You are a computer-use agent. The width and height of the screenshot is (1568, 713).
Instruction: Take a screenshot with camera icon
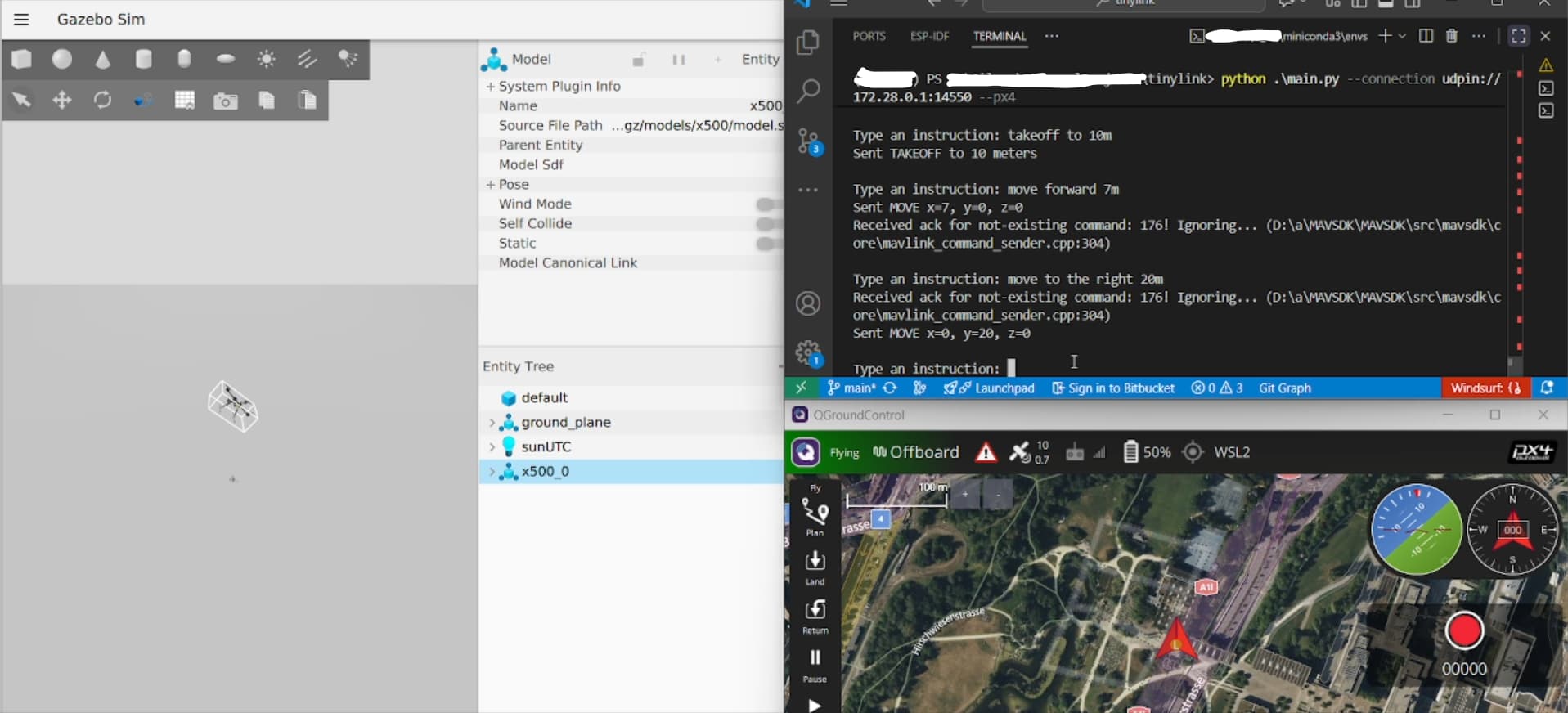(225, 101)
